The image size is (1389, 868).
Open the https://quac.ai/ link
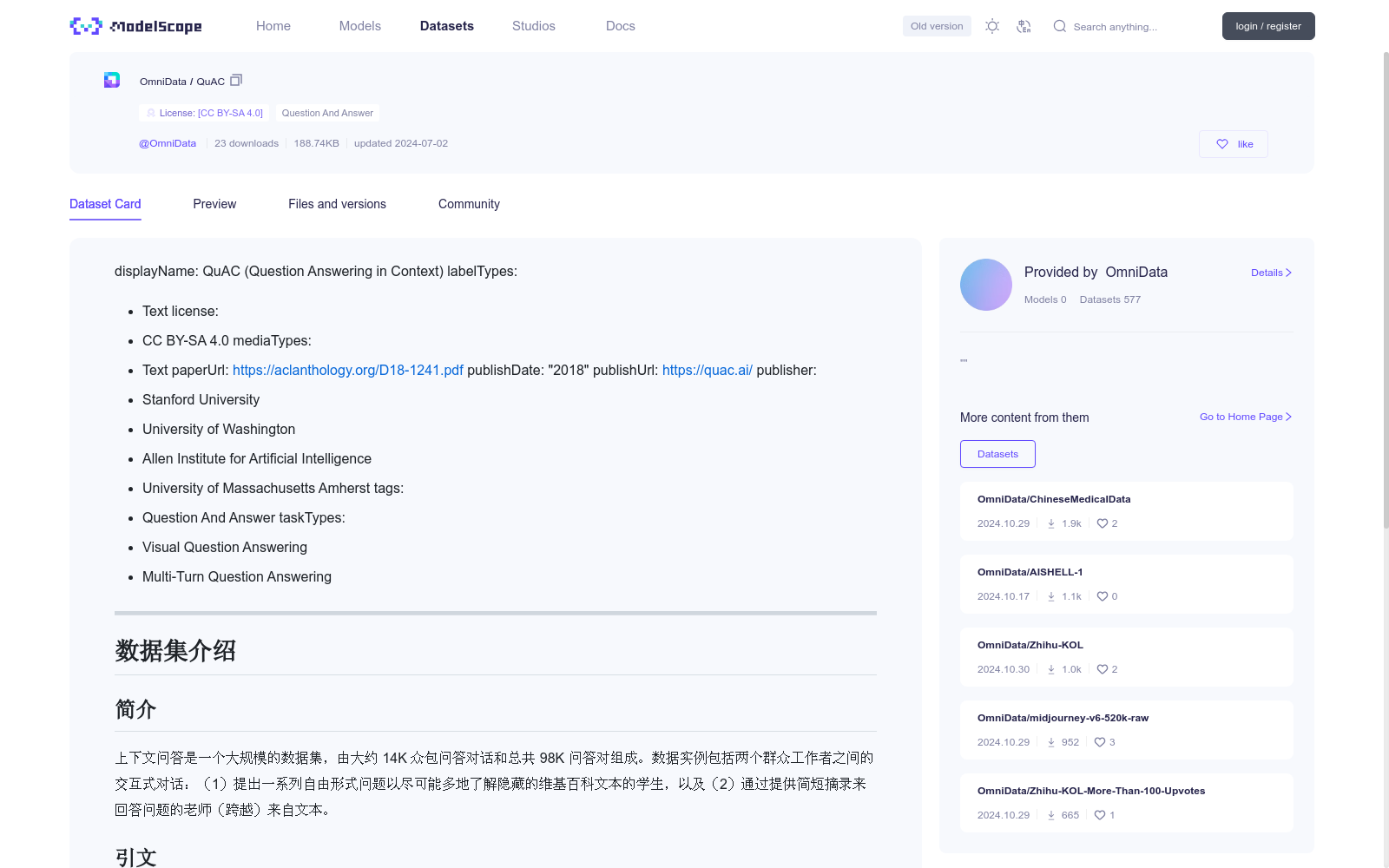click(x=708, y=370)
